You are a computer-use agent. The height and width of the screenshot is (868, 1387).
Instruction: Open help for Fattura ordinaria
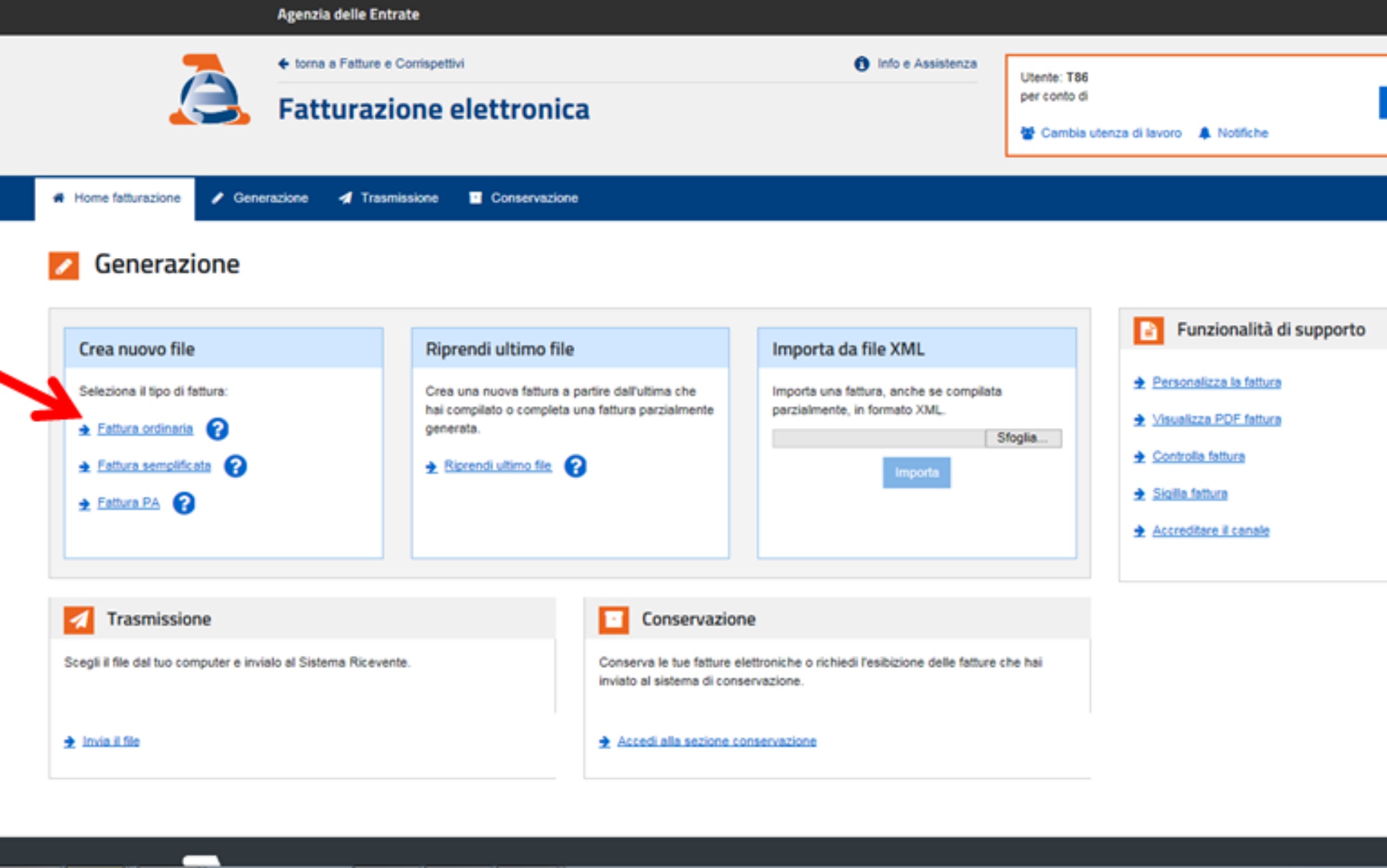click(217, 429)
